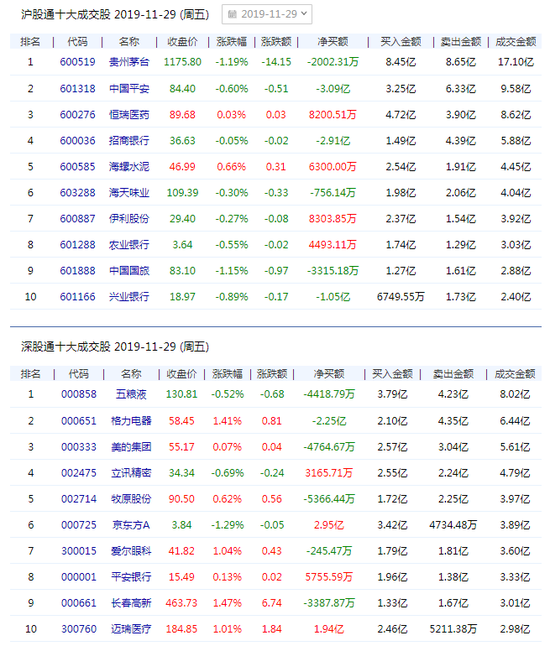This screenshot has width=550, height=646.
Task: Open 贵州茅台 stock name link
Action: (x=129, y=62)
